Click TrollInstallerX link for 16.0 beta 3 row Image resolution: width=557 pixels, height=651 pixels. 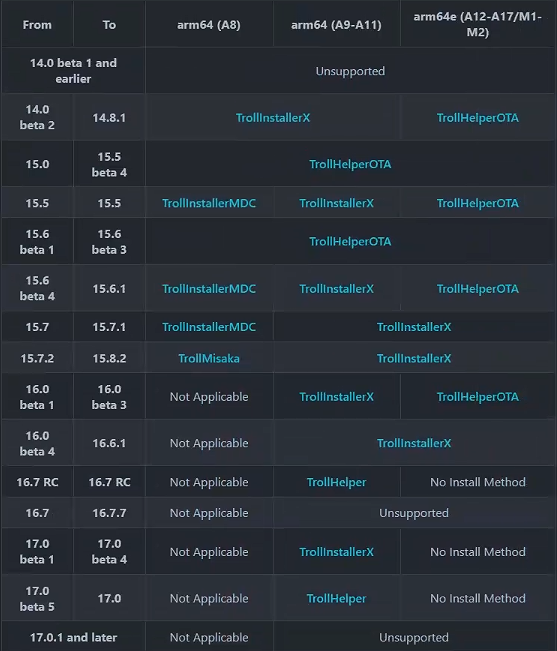[336, 397]
